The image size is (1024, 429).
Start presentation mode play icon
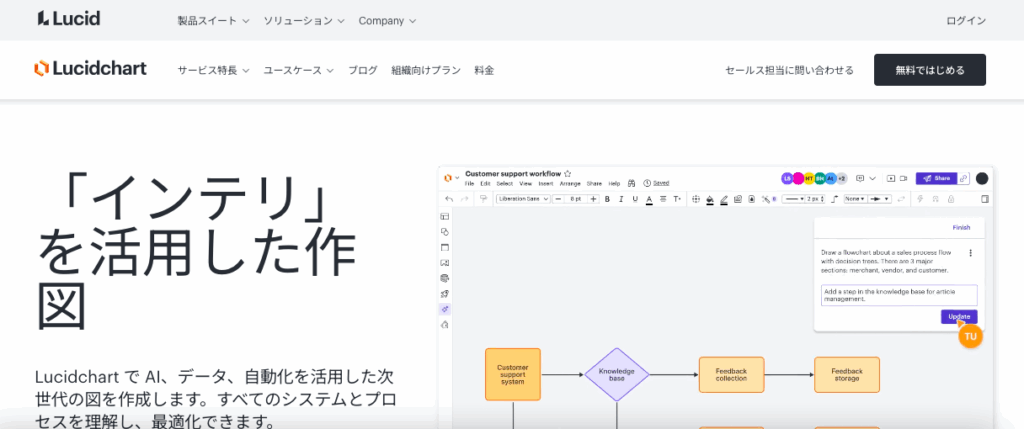[891, 178]
